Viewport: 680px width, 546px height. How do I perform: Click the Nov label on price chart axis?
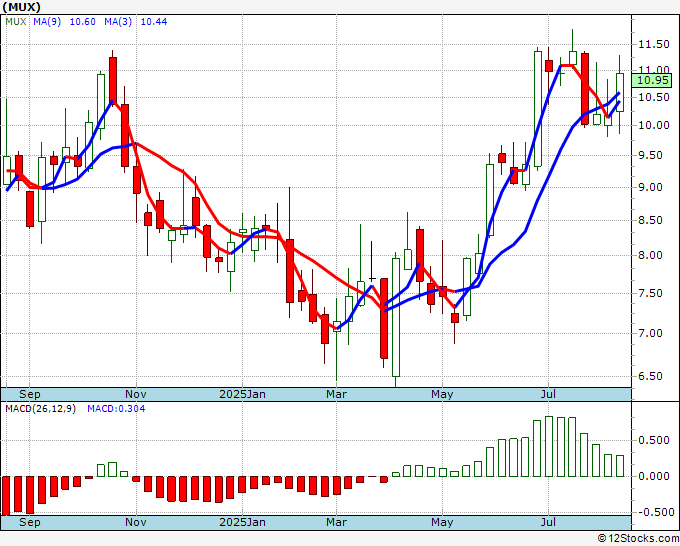tap(136, 394)
